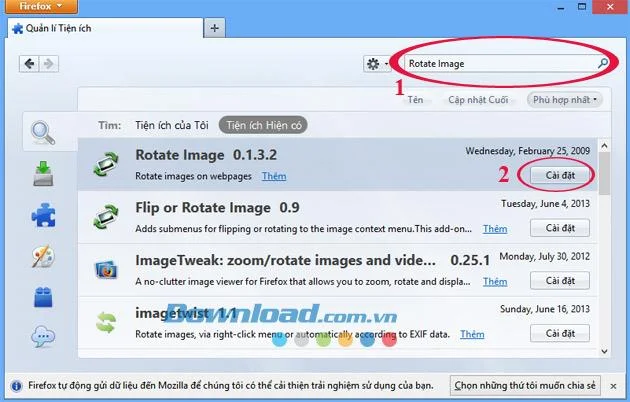
Task: Click Sunday, June 16, 2013 date
Action: tap(545, 309)
